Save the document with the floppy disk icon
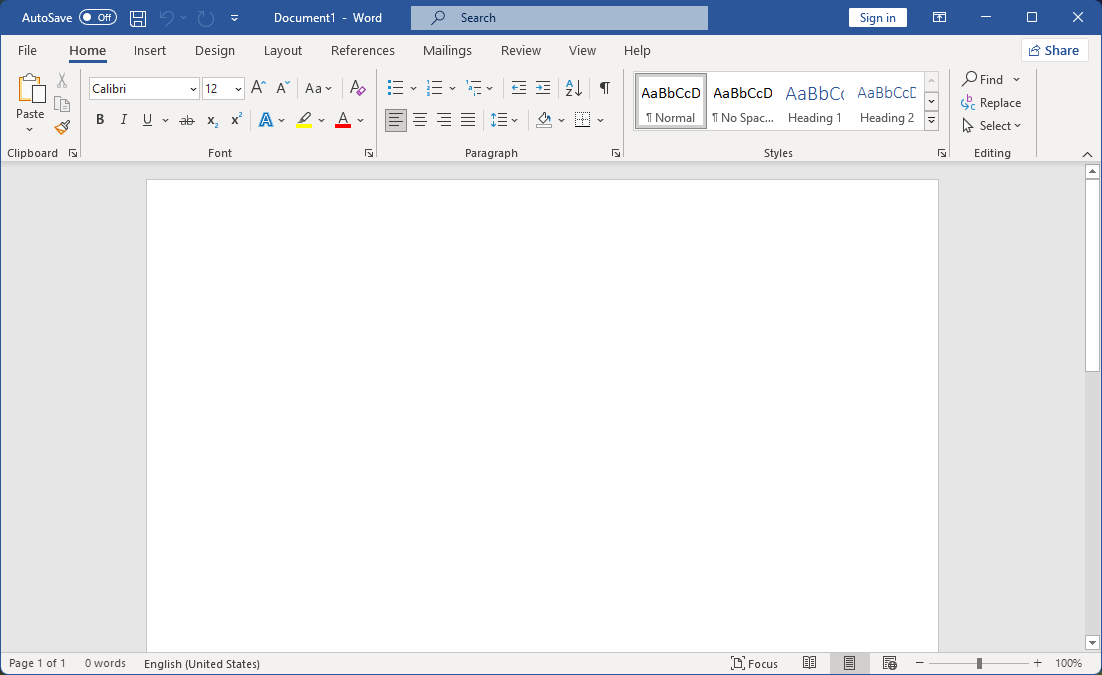This screenshot has width=1102, height=675. (x=138, y=18)
